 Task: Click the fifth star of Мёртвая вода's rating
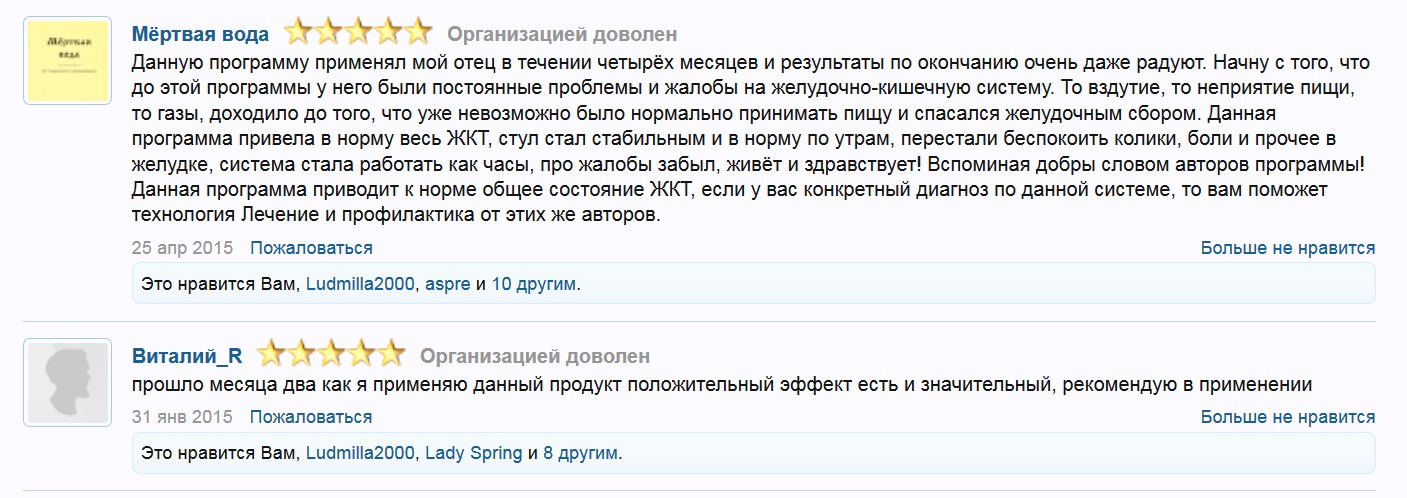click(x=418, y=34)
